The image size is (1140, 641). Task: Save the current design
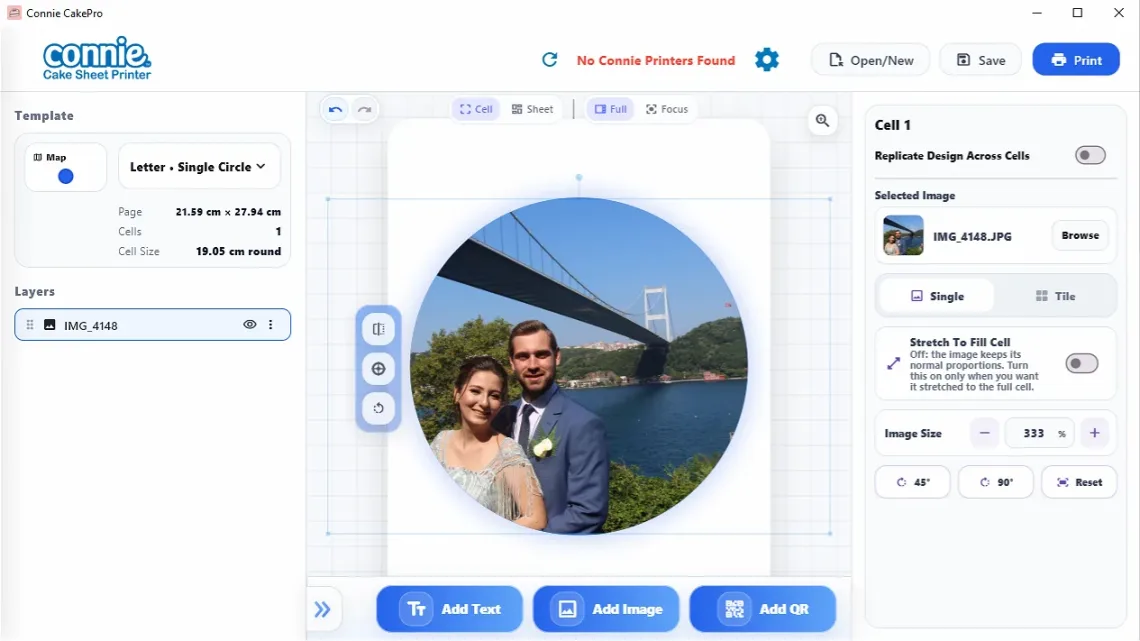(x=980, y=60)
